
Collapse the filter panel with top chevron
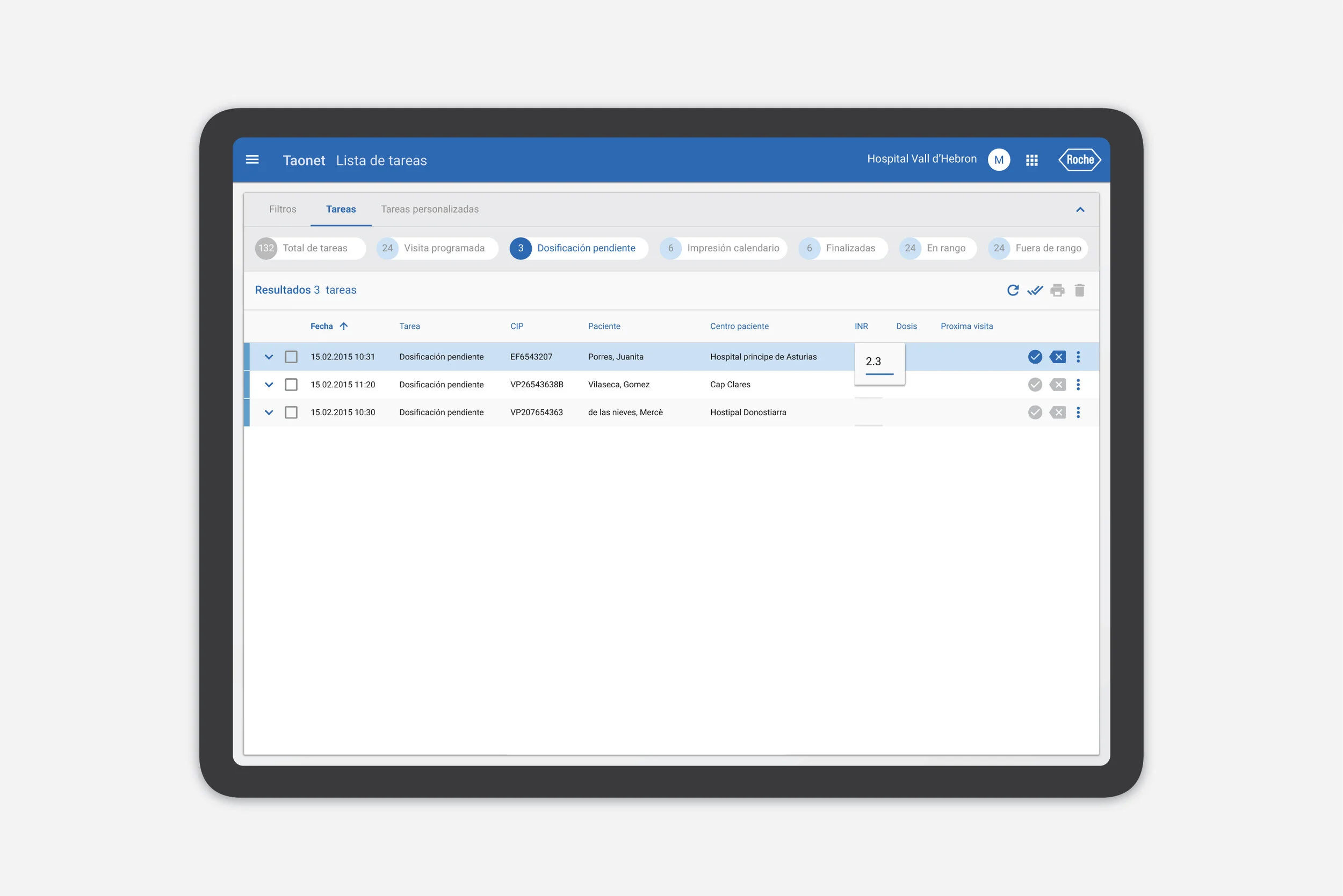1080,209
